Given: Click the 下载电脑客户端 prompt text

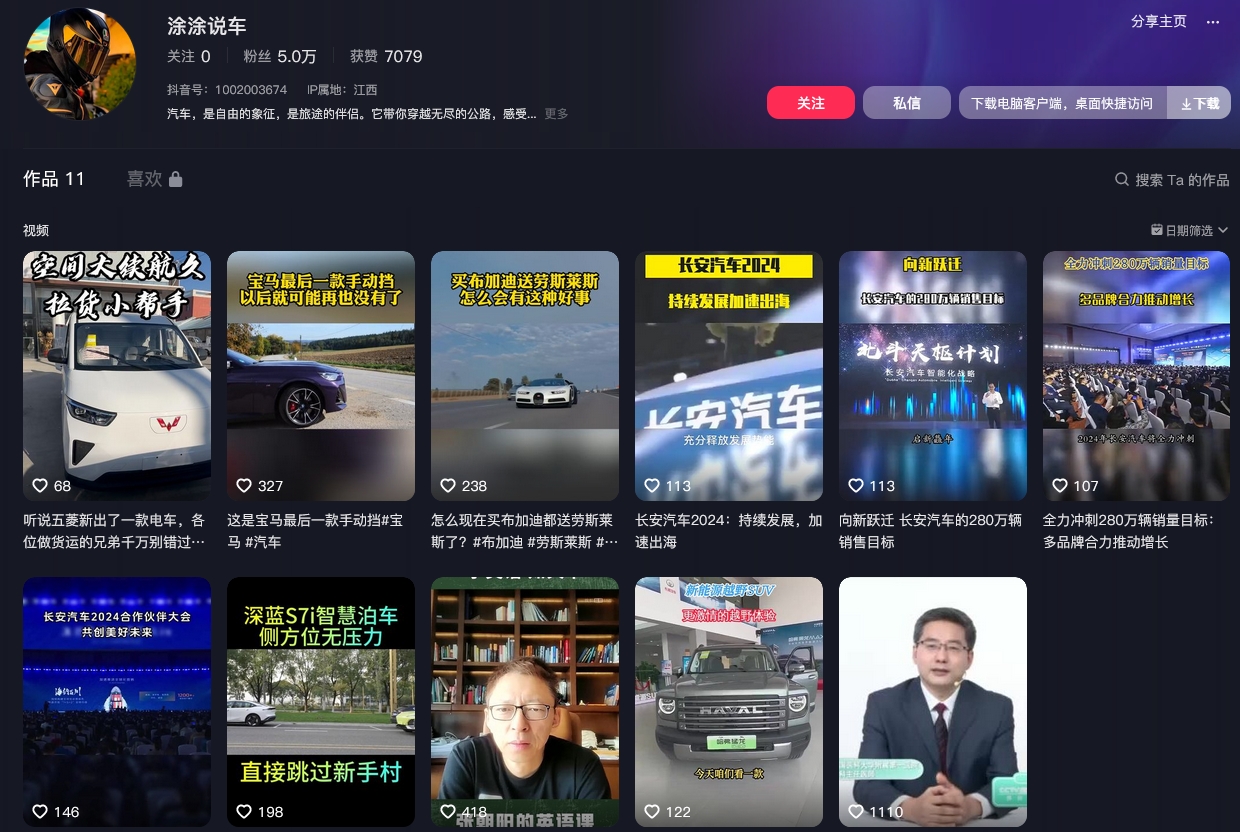Looking at the screenshot, I should tap(1062, 103).
